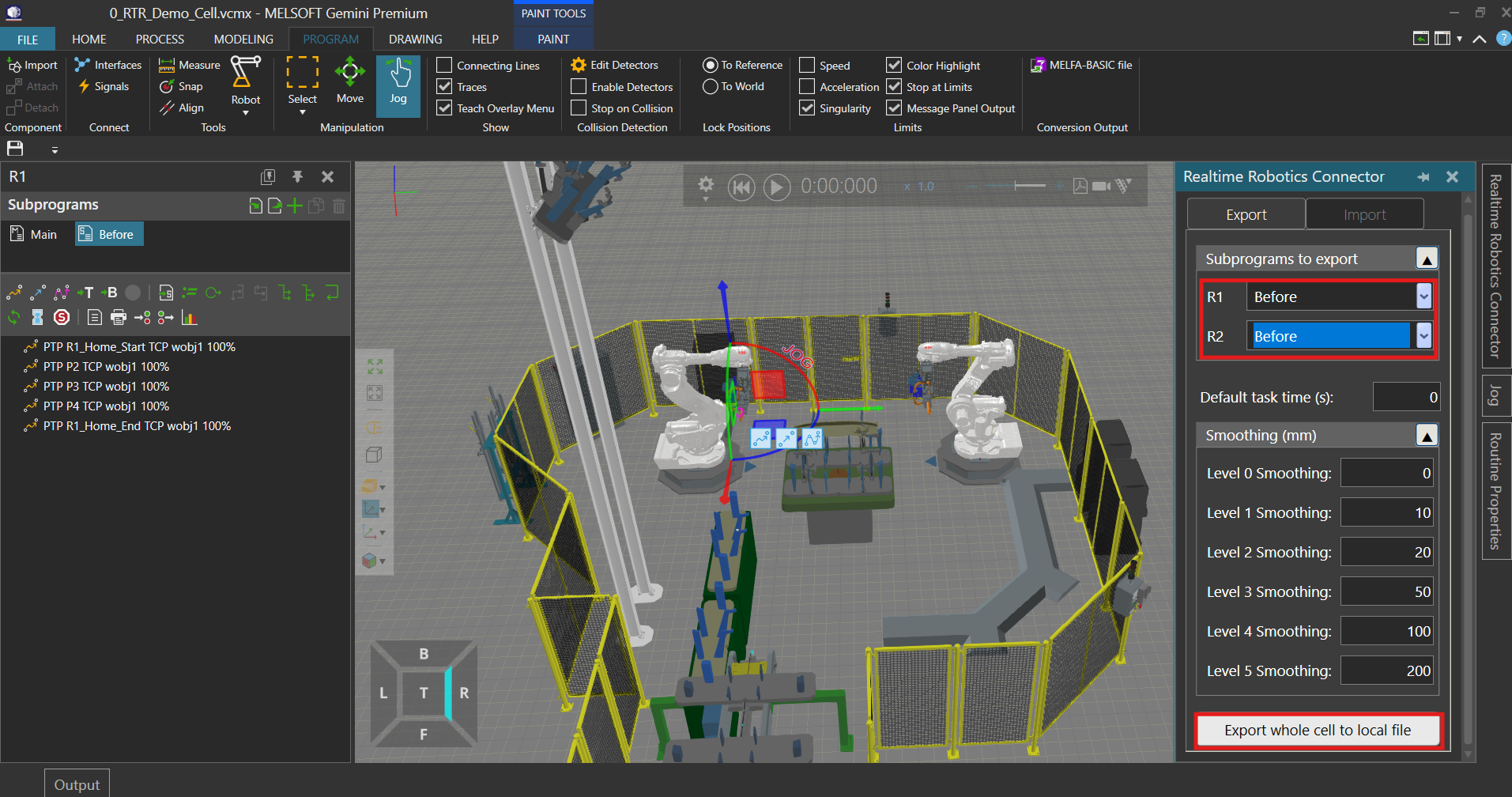Pin the R1 program panel
This screenshot has height=797, width=1512.
298,176
